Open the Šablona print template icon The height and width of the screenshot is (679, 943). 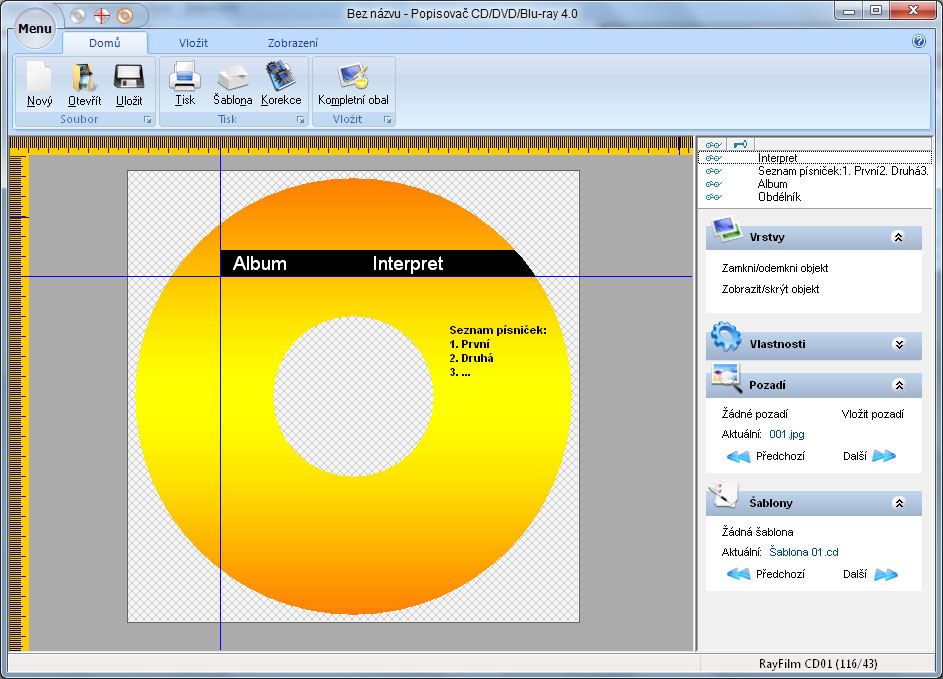click(x=233, y=78)
